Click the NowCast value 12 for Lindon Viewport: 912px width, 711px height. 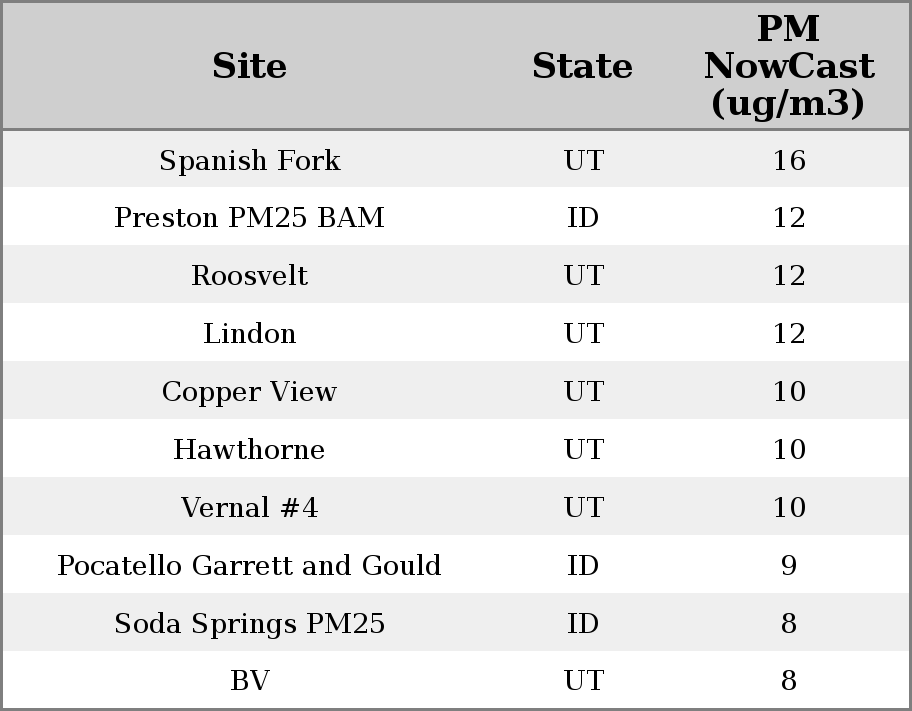click(788, 333)
